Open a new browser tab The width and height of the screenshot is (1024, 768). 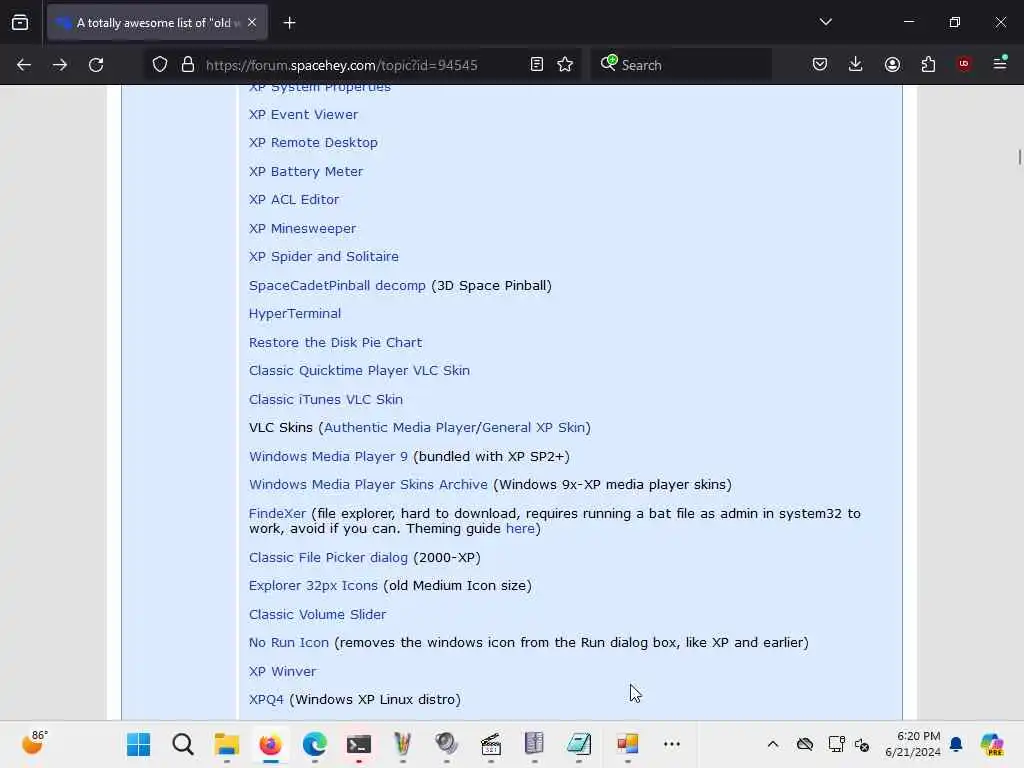pos(289,23)
